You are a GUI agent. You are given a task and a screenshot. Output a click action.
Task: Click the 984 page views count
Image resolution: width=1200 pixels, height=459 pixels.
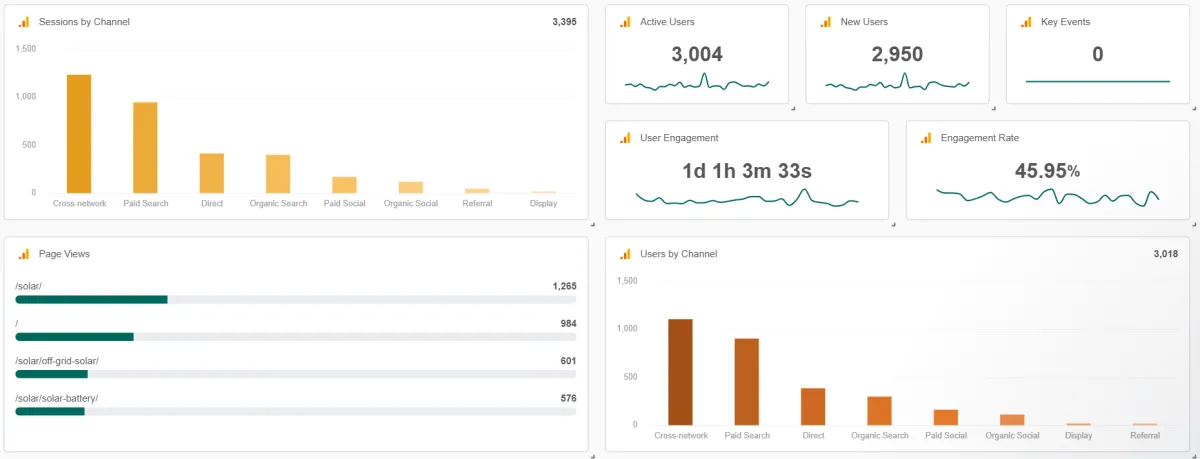pyautogui.click(x=568, y=324)
